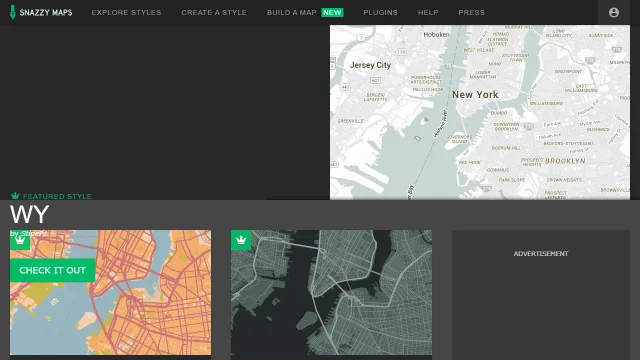Click Jersey City label on map

click(370, 65)
